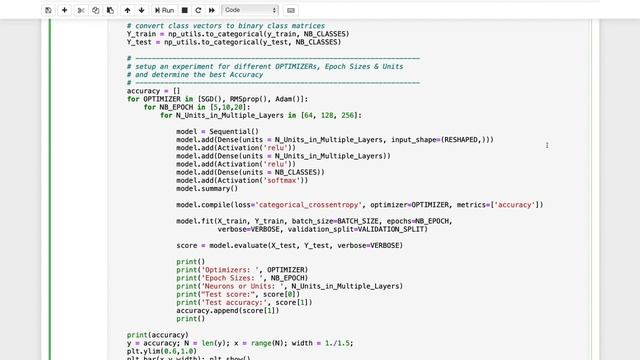The width and height of the screenshot is (640, 360).
Task: Insert a new cell below with the plus icon
Action: point(64,10)
